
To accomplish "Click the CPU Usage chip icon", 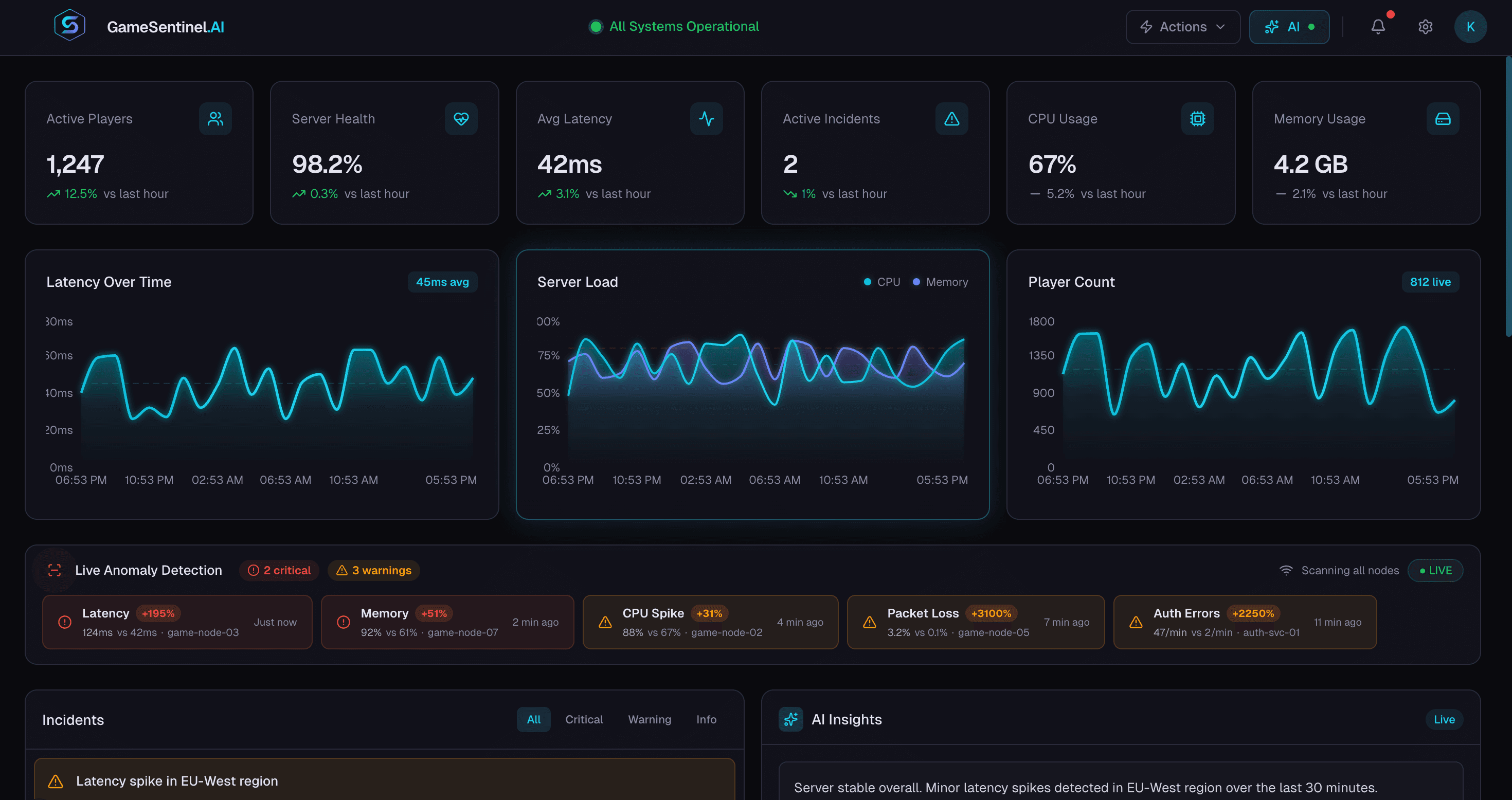I will pyautogui.click(x=1197, y=119).
